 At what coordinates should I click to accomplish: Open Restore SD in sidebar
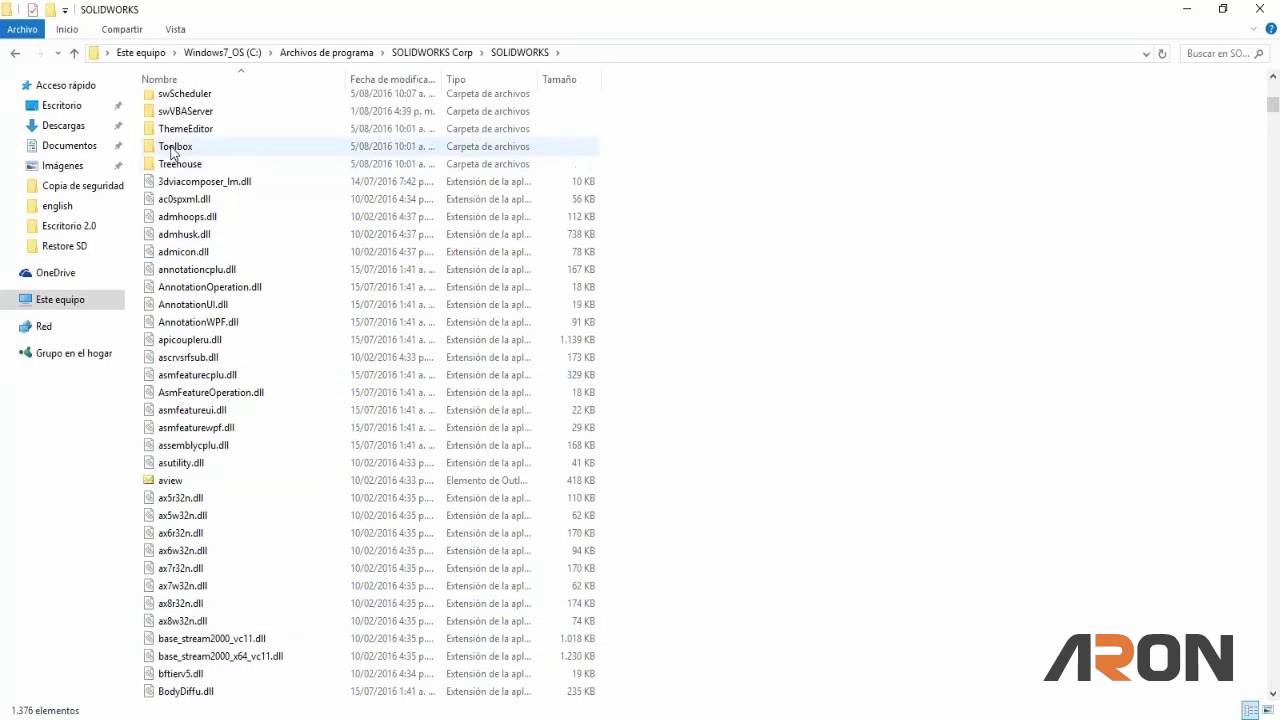(x=64, y=246)
